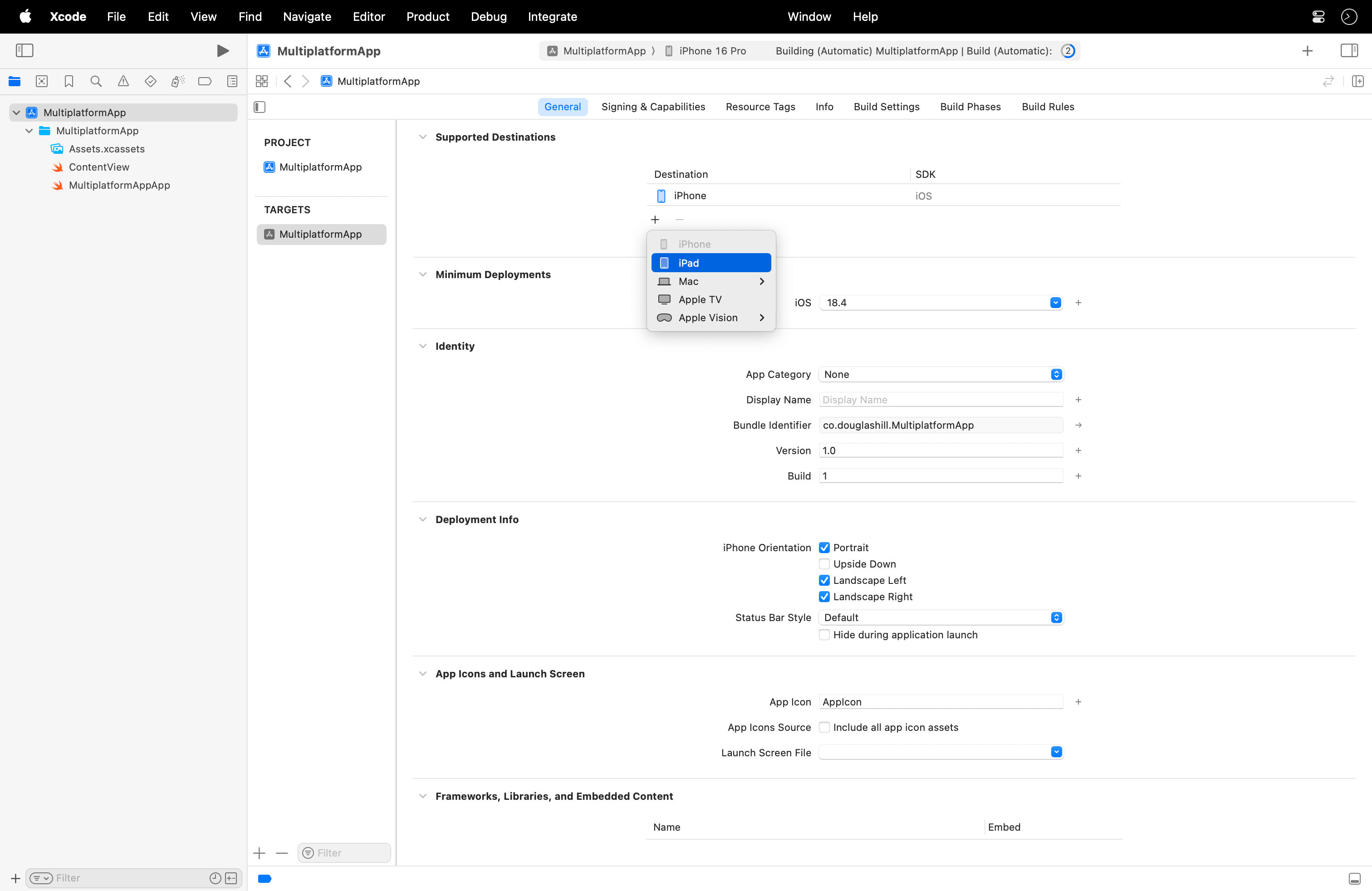Image resolution: width=1372 pixels, height=891 pixels.
Task: Open the Launch Screen File dropdown
Action: [1055, 752]
